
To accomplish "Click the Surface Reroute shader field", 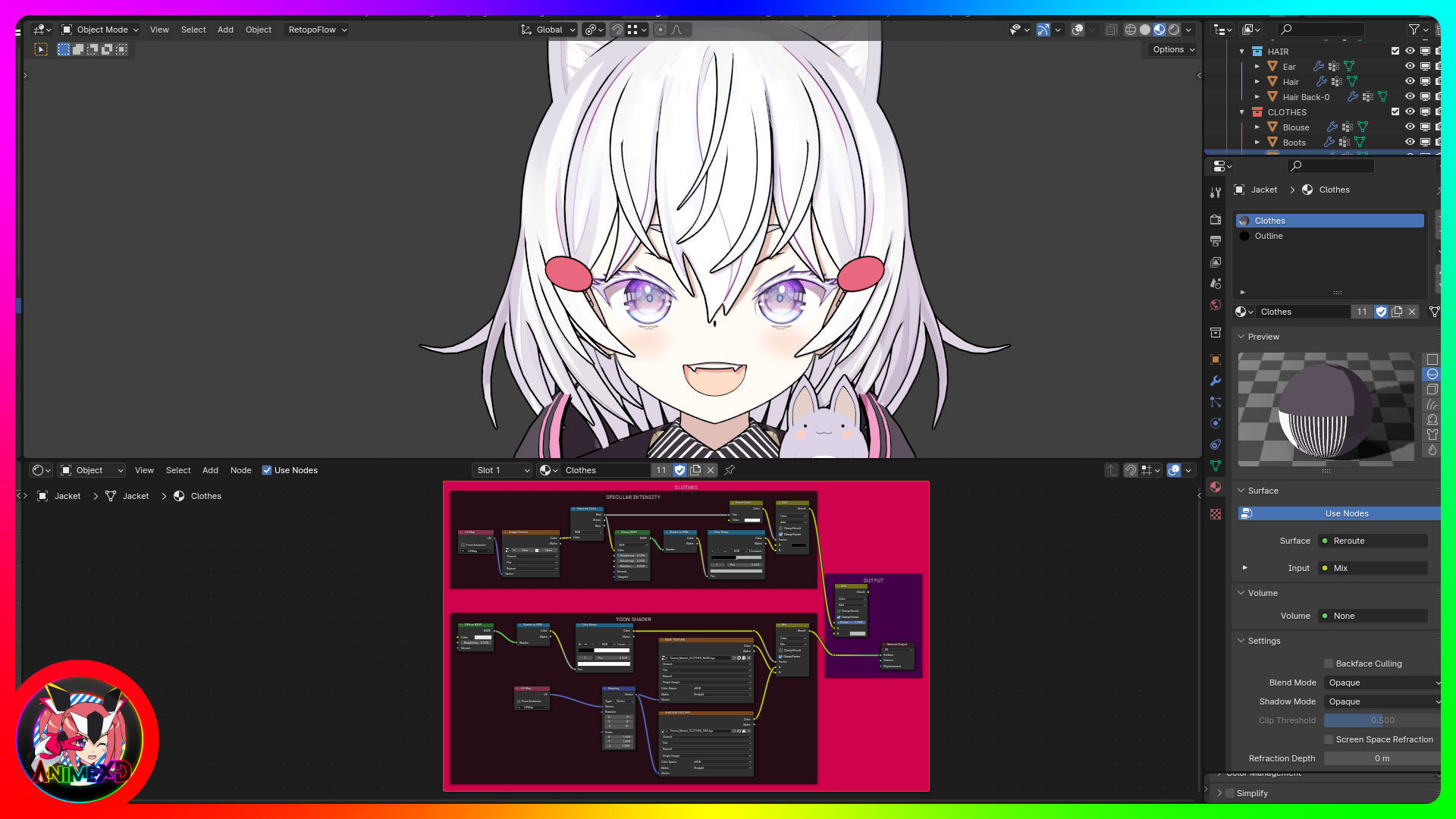I will coord(1373,541).
